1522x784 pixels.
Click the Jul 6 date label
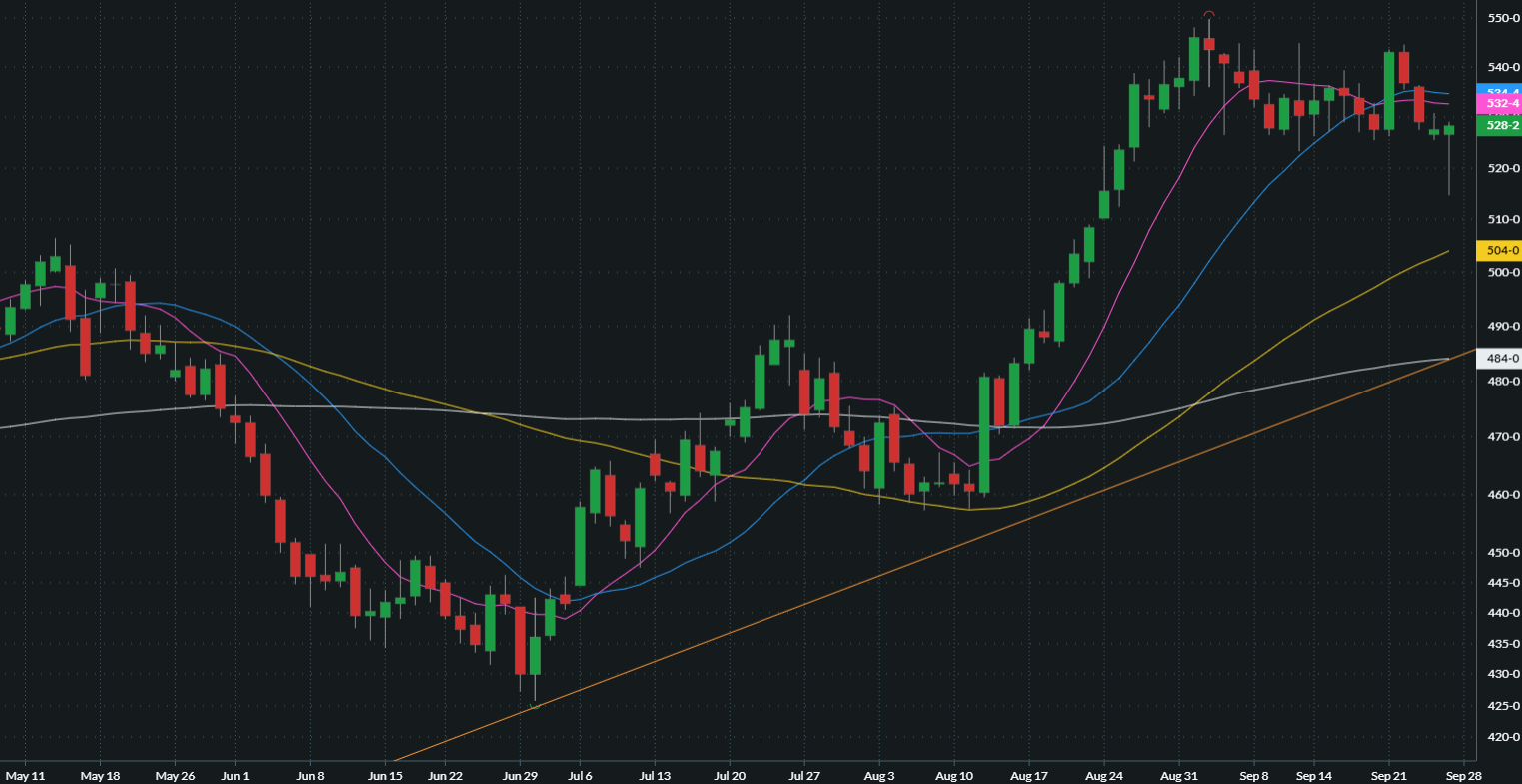pos(580,775)
